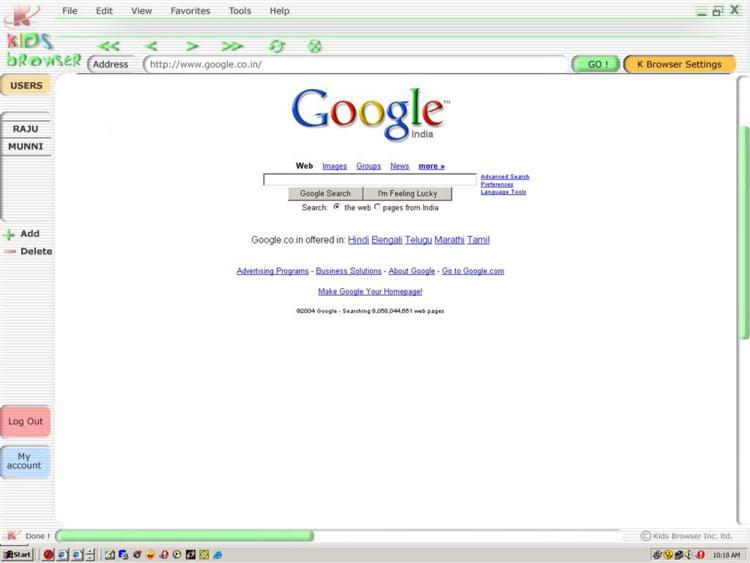Click the double-right fast-forward arrows icon
This screenshot has height=563, width=750.
point(232,46)
